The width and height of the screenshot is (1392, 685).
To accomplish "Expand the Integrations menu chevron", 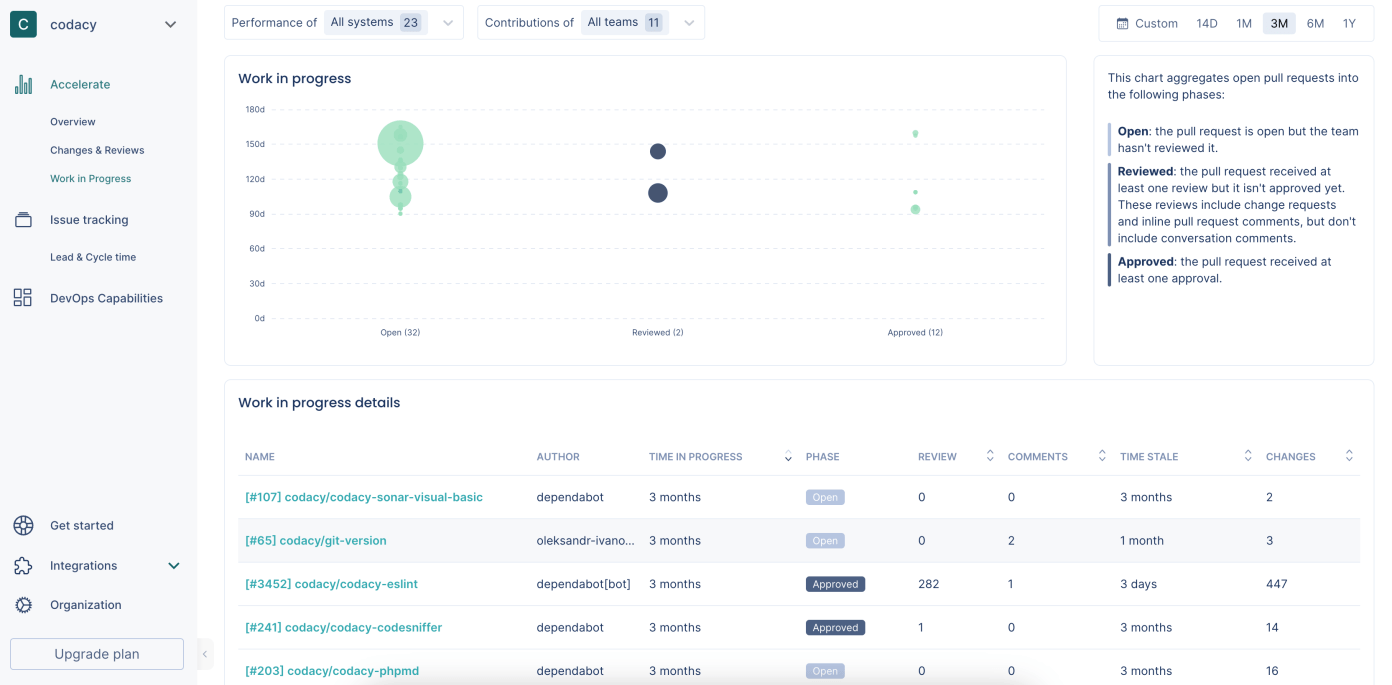I will pyautogui.click(x=174, y=566).
